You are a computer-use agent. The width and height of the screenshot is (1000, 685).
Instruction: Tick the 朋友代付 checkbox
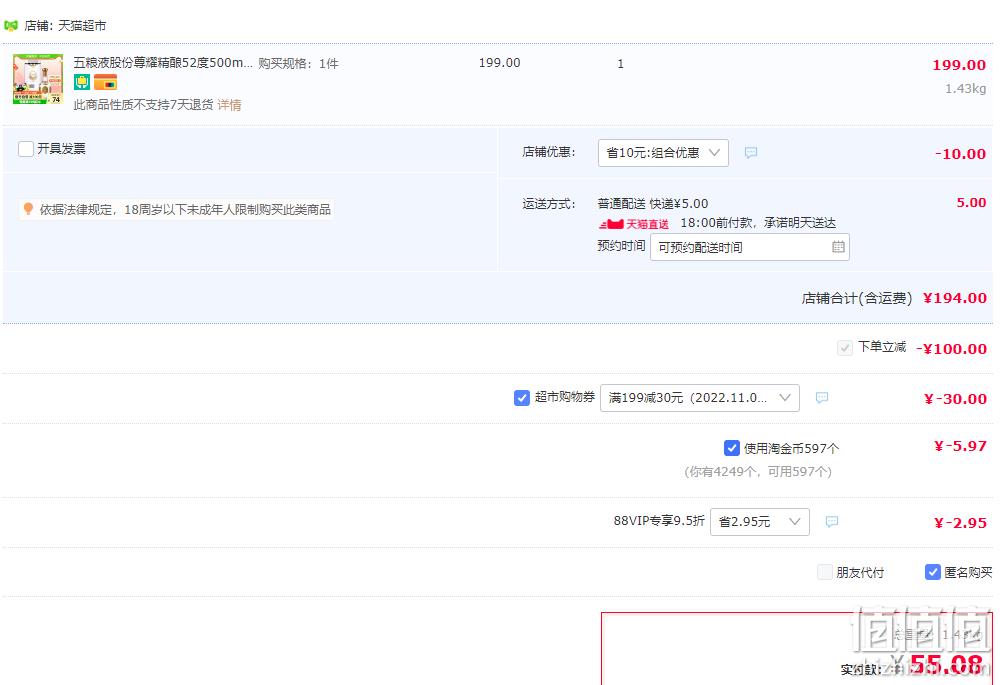tap(825, 572)
